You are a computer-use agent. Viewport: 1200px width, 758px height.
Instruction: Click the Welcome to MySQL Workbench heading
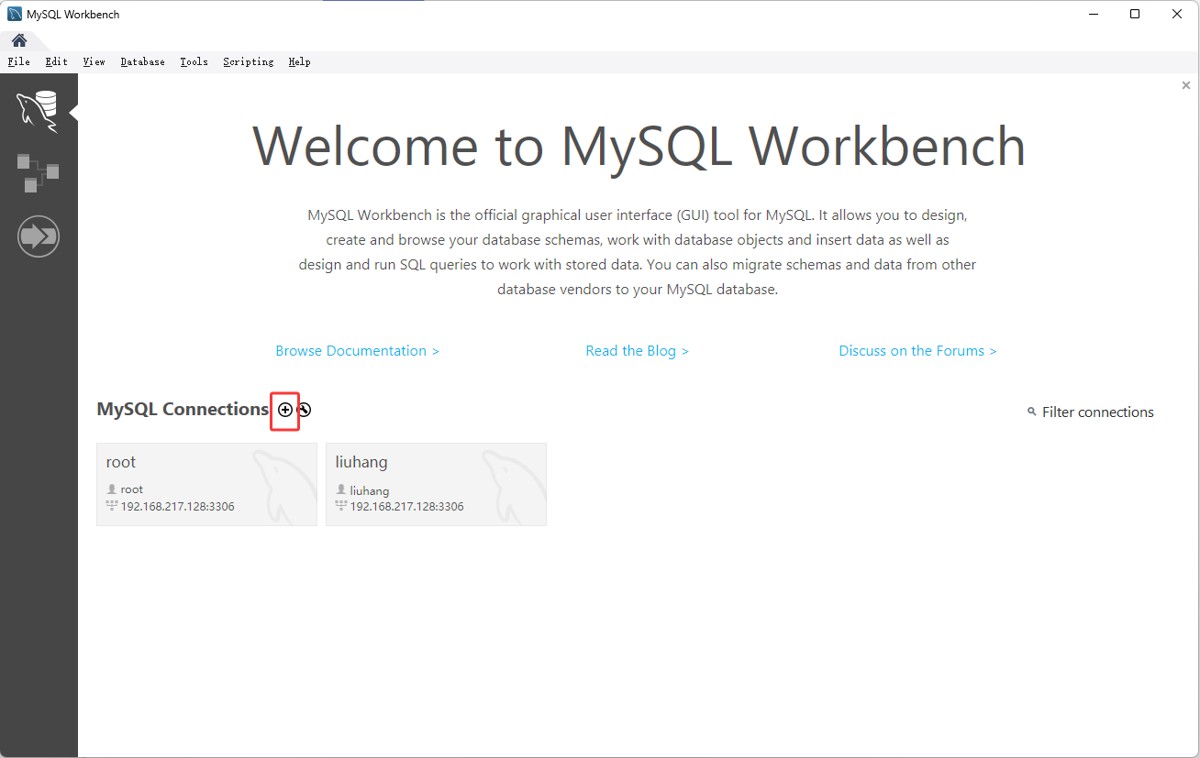639,146
